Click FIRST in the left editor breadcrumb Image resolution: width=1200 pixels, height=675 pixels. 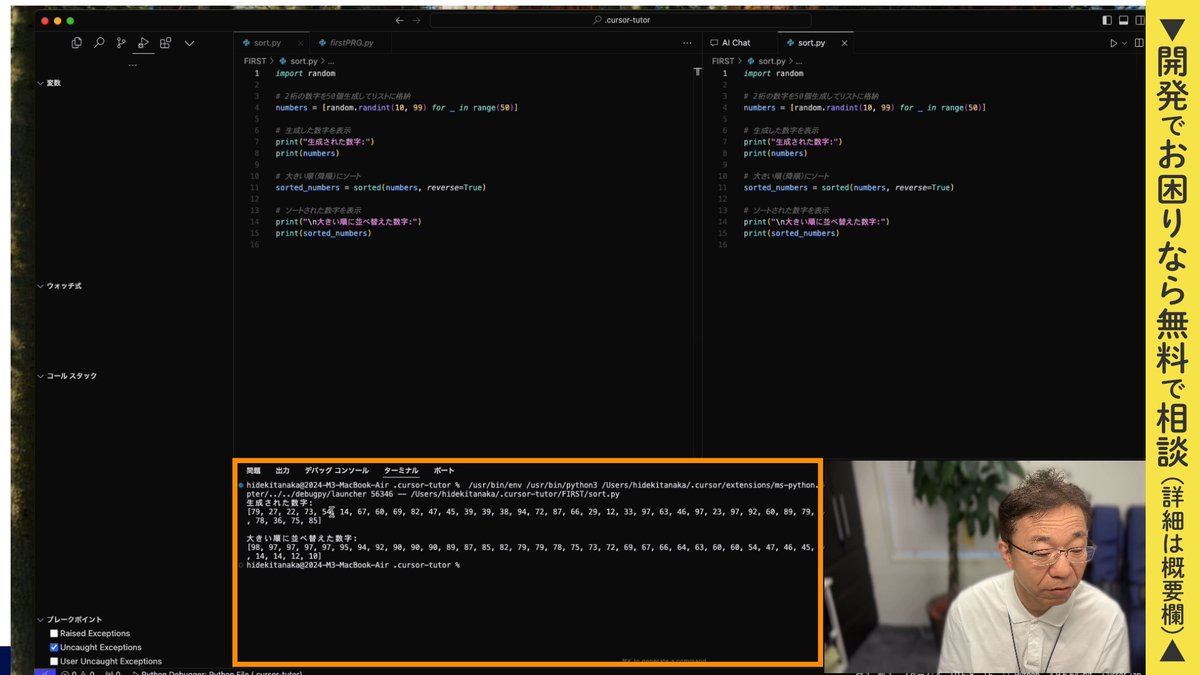click(255, 61)
